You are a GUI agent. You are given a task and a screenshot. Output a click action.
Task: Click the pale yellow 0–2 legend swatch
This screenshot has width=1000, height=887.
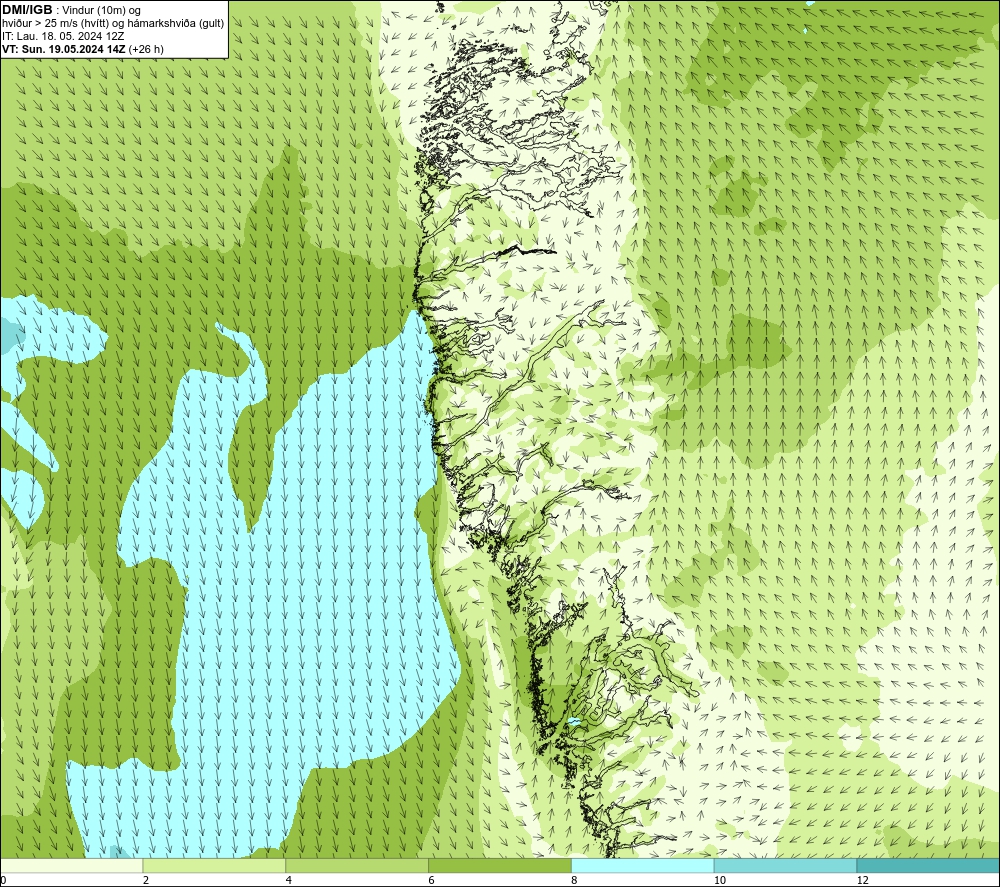point(71,866)
